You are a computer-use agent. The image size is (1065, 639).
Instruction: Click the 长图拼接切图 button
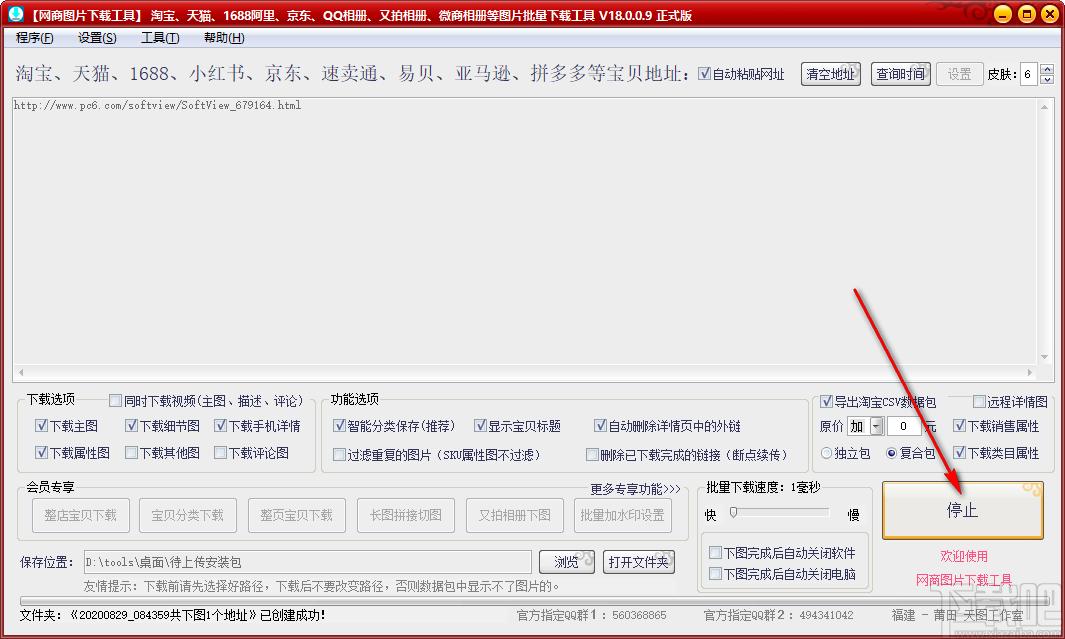click(x=405, y=515)
